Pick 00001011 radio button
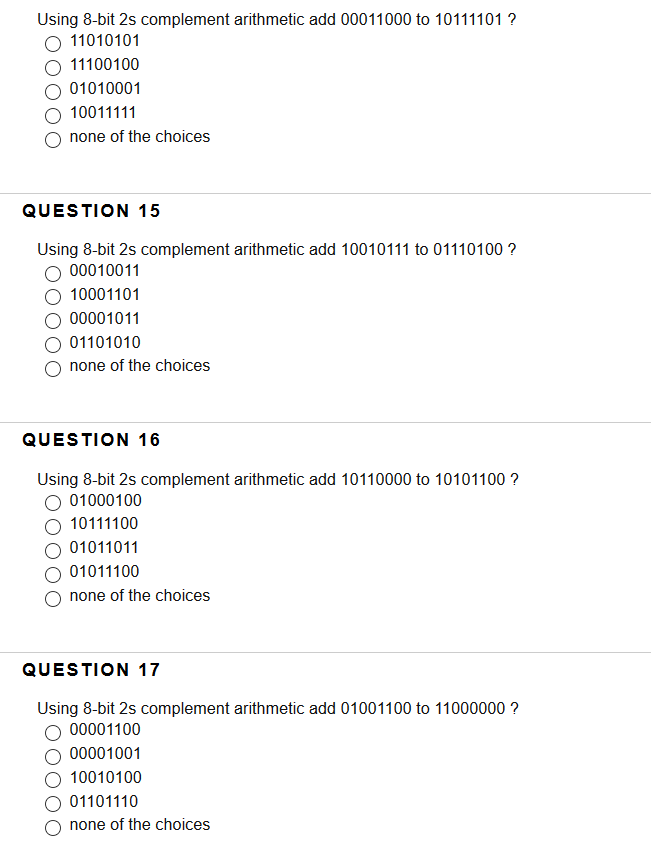The width and height of the screenshot is (651, 848). click(53, 321)
